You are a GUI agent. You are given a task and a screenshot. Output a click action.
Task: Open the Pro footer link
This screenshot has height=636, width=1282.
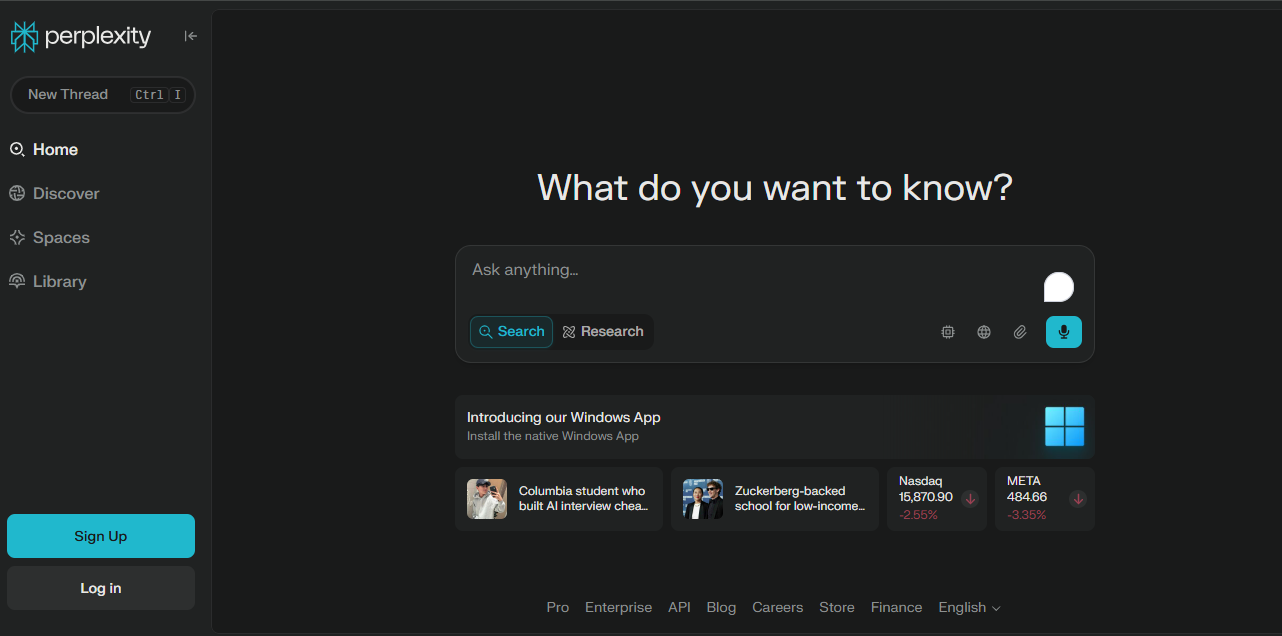click(x=558, y=607)
